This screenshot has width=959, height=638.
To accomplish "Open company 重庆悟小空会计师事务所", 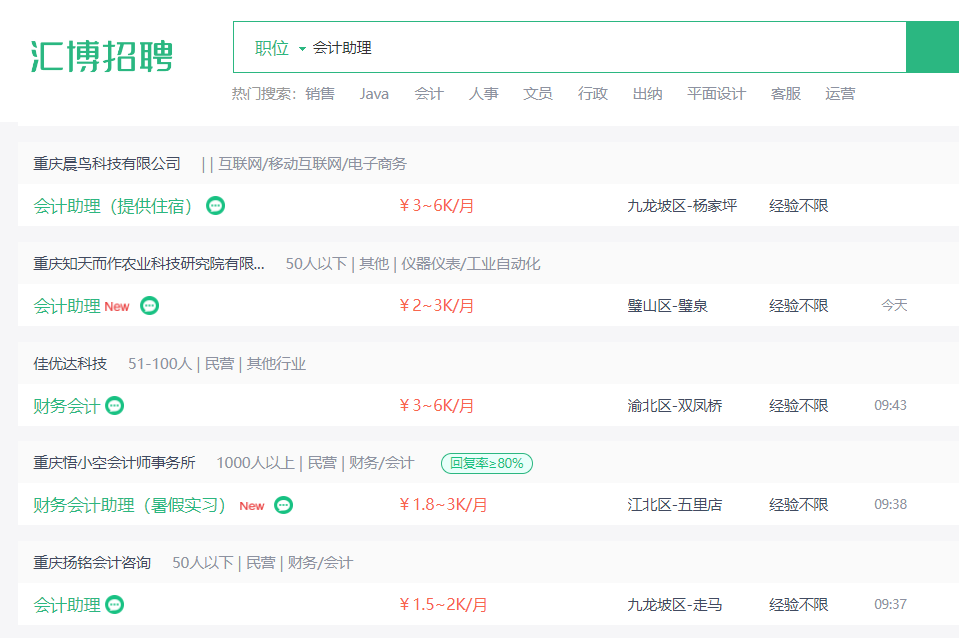I will tap(114, 462).
